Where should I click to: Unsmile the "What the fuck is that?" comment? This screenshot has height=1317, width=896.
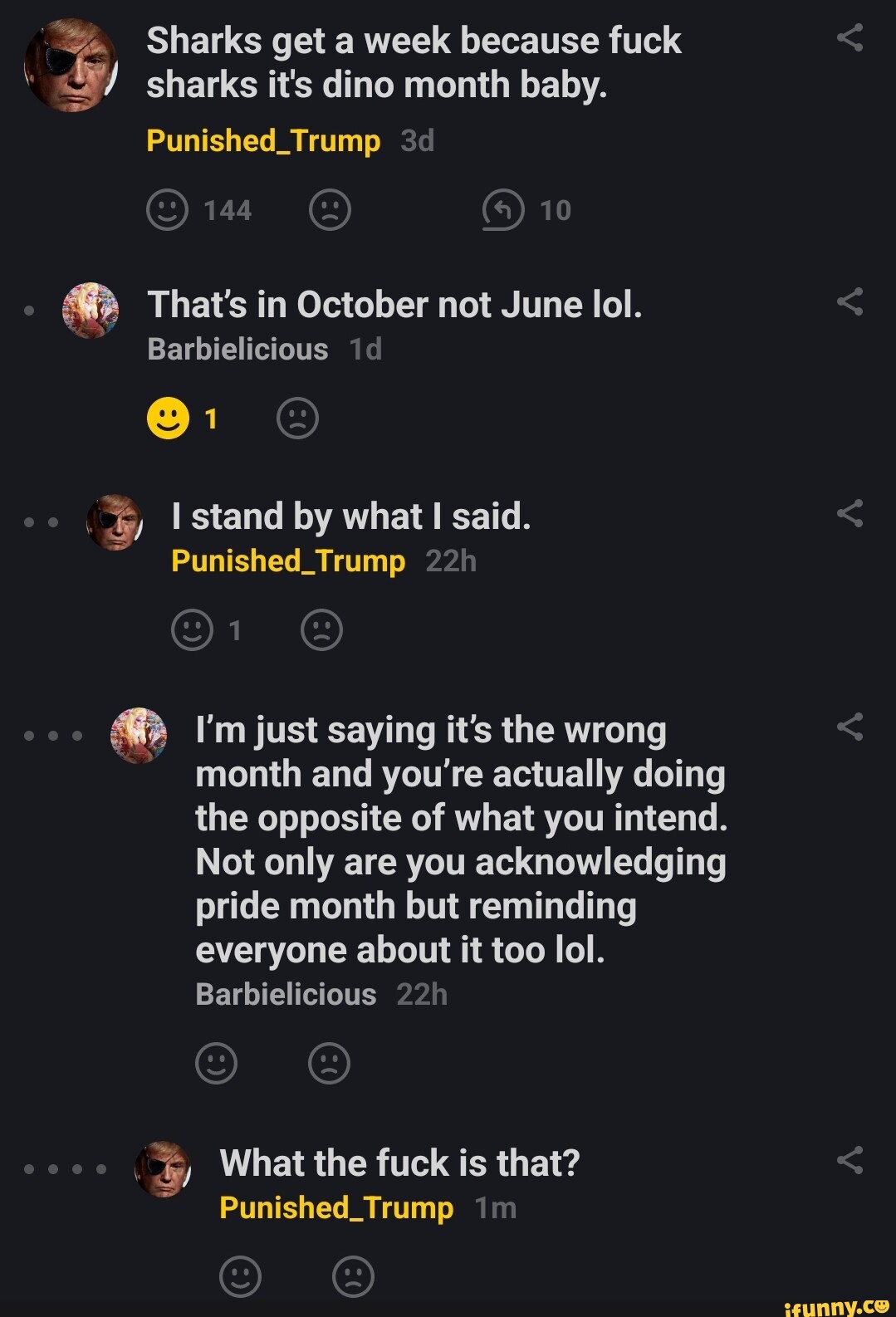pyautogui.click(x=353, y=1276)
